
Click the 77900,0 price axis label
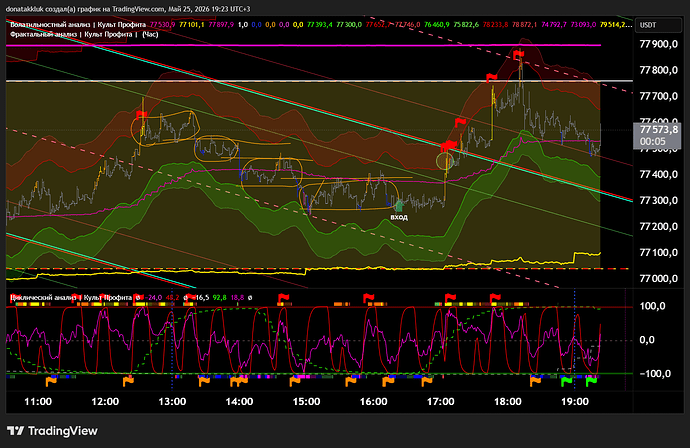coord(659,44)
